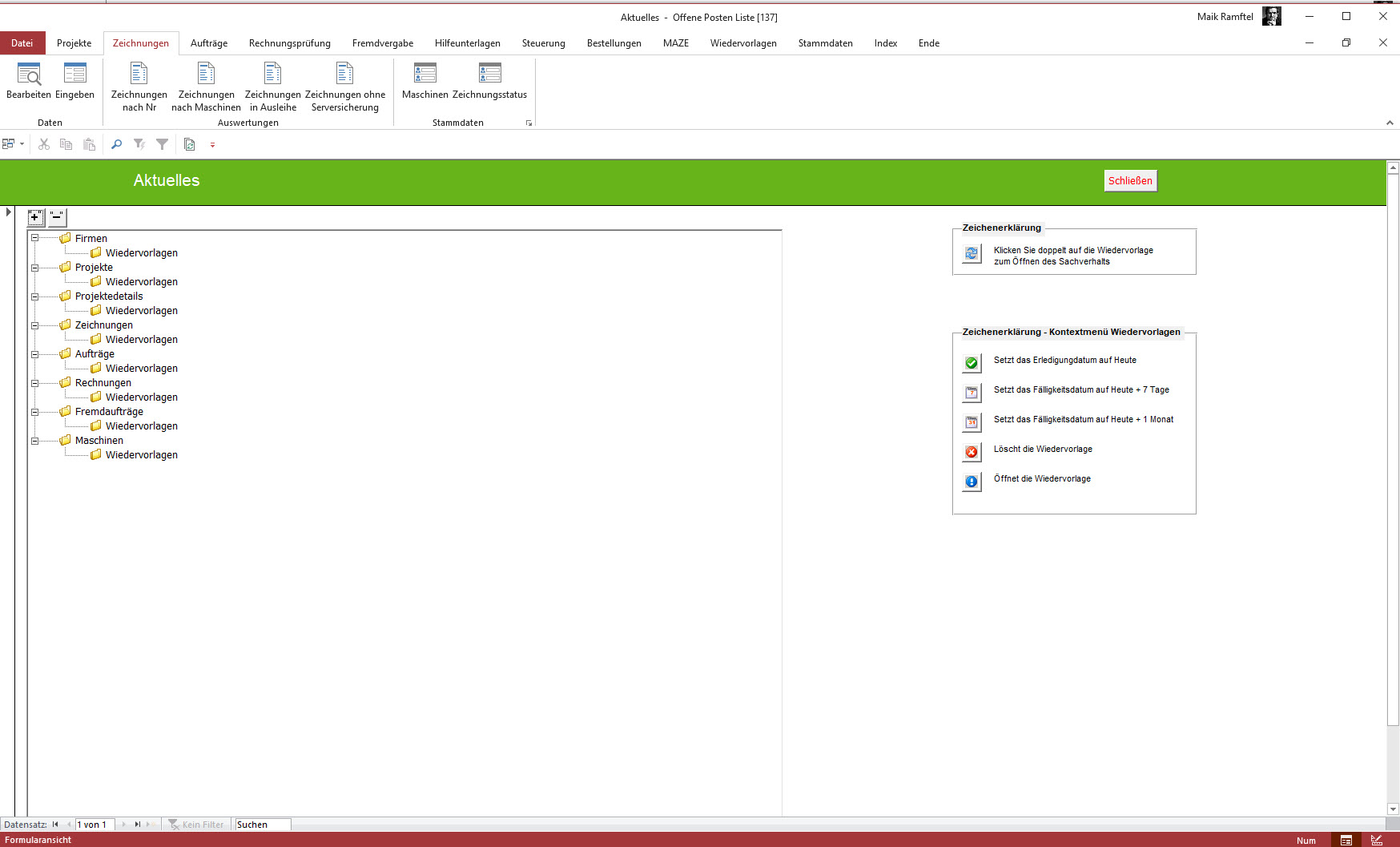Click the design view status bar icon
Viewport: 1400px width, 847px height.
point(1377,840)
